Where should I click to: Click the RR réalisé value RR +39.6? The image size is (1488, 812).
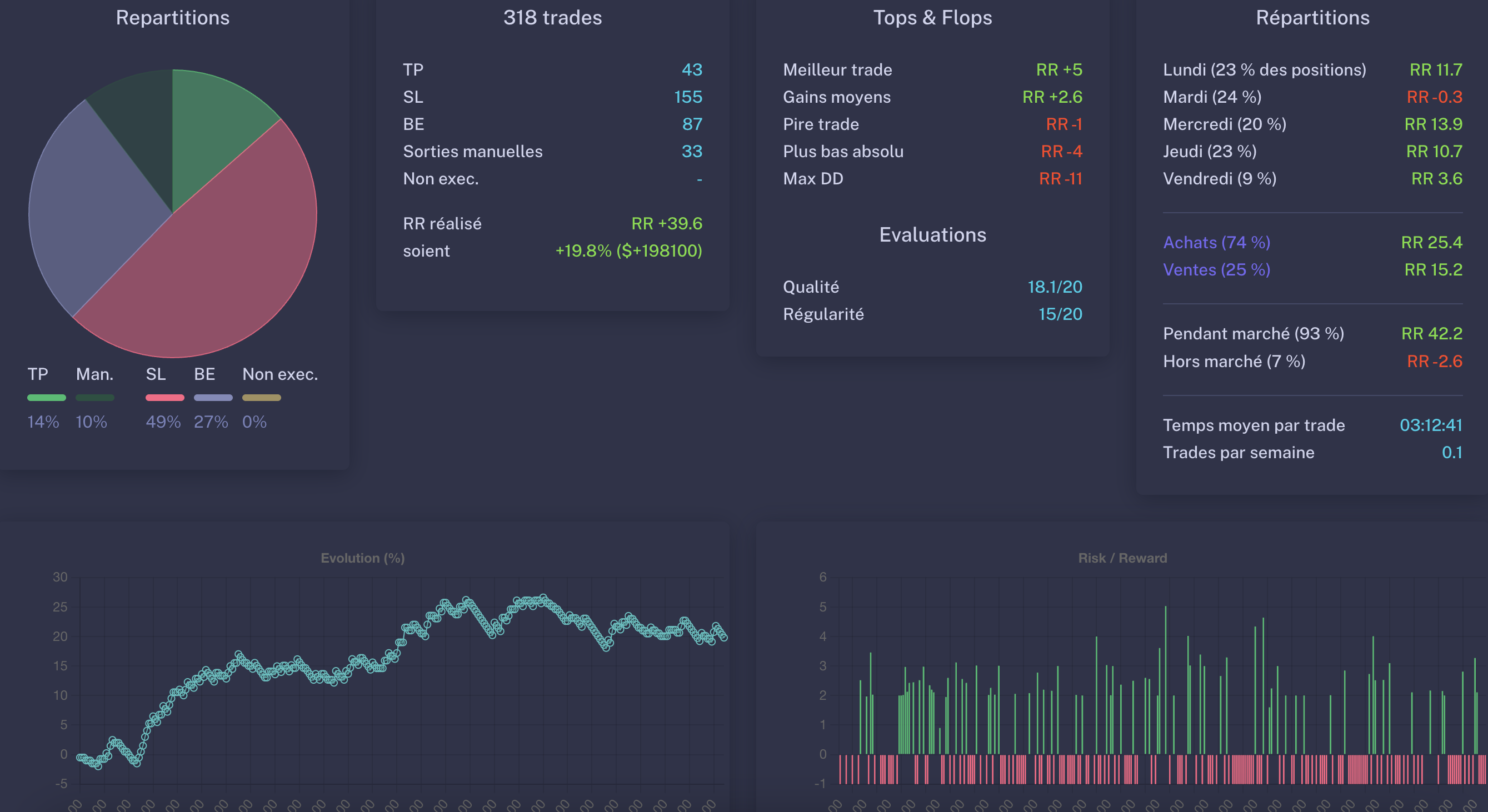(666, 223)
